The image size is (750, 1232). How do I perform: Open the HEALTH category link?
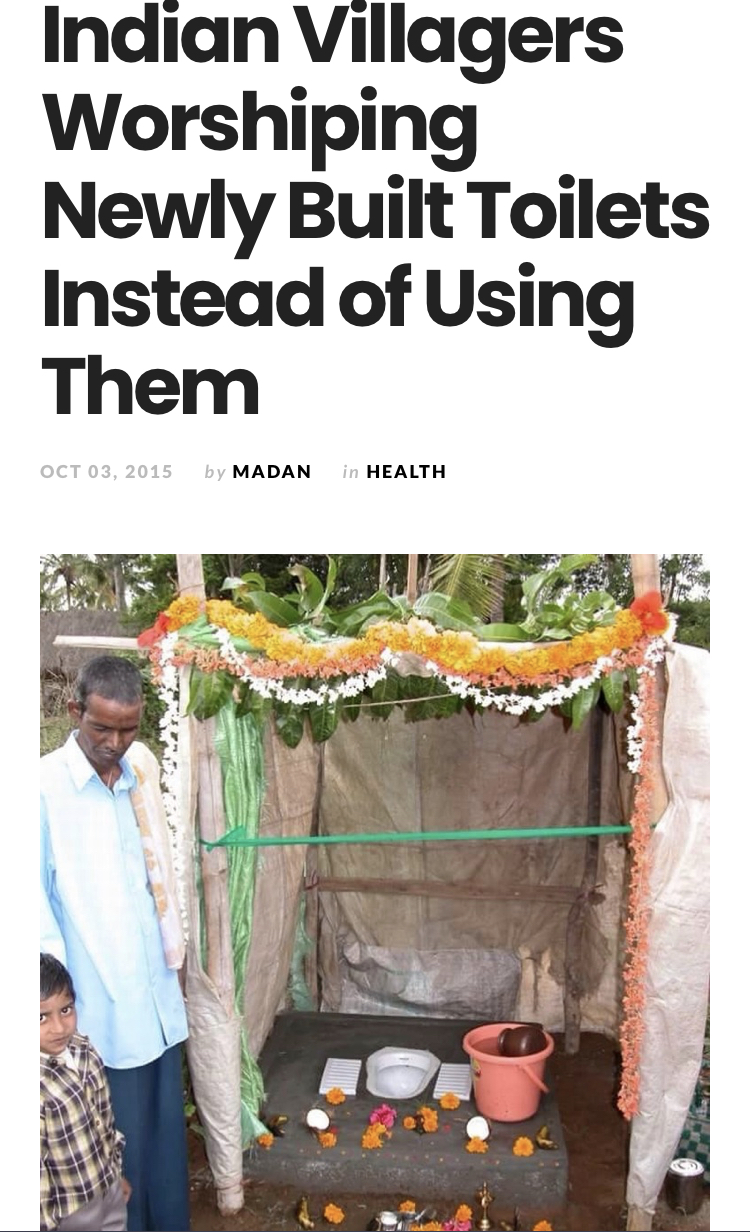click(406, 471)
